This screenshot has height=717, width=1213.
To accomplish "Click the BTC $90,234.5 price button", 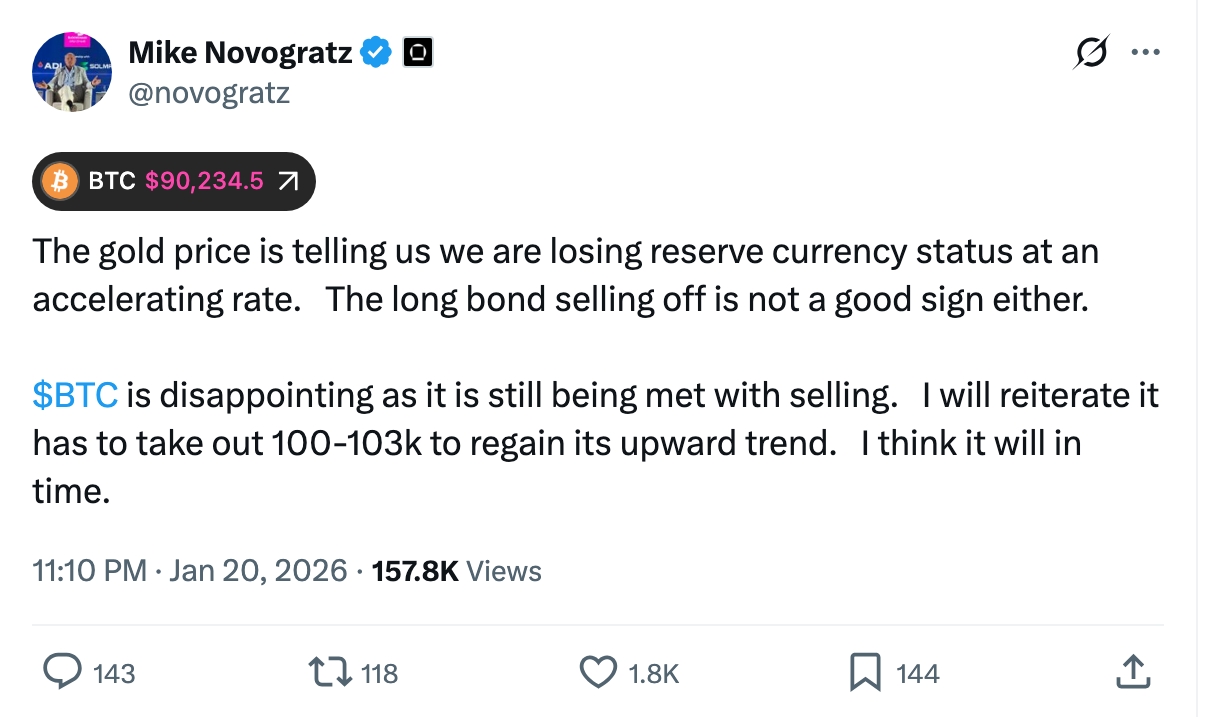I will click(x=173, y=181).
